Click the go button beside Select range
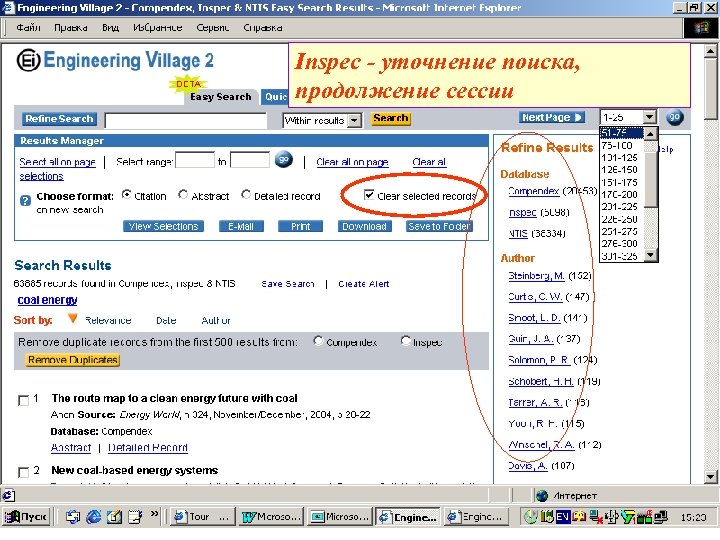This screenshot has height=540, width=720. pos(284,160)
